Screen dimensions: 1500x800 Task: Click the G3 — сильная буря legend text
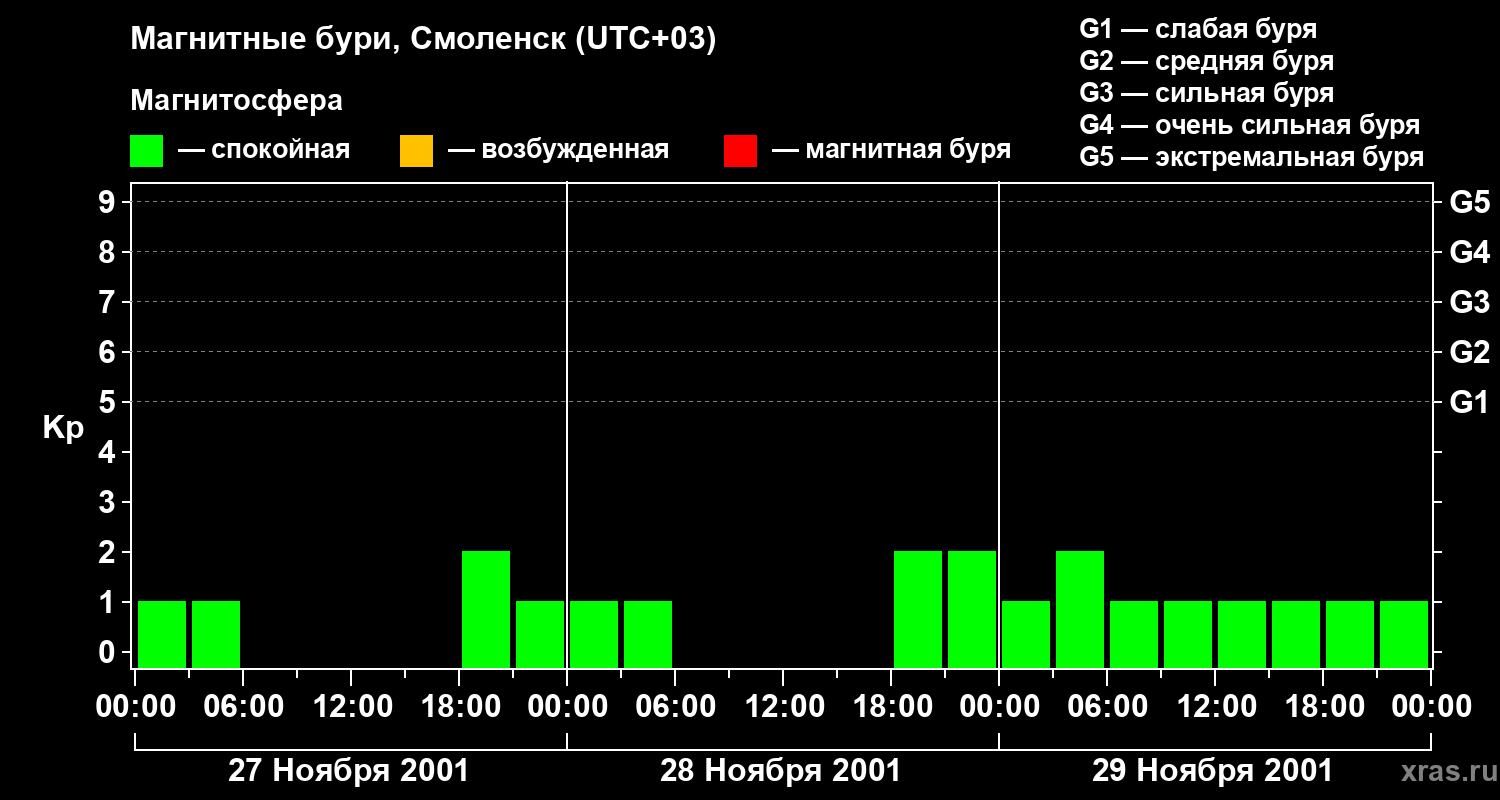click(1206, 93)
